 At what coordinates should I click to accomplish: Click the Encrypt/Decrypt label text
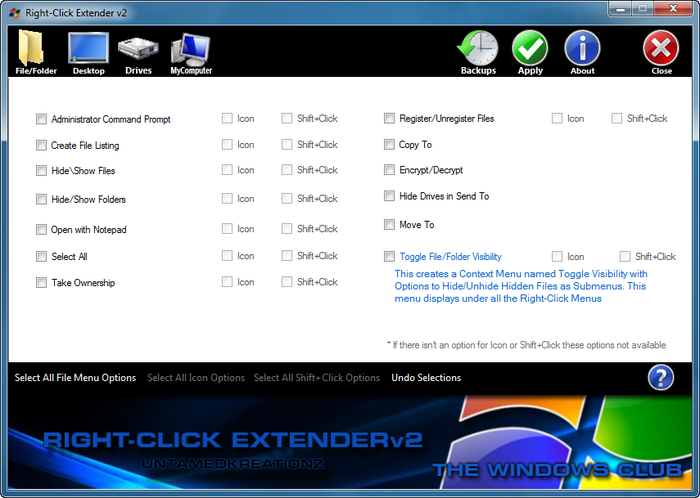click(431, 170)
